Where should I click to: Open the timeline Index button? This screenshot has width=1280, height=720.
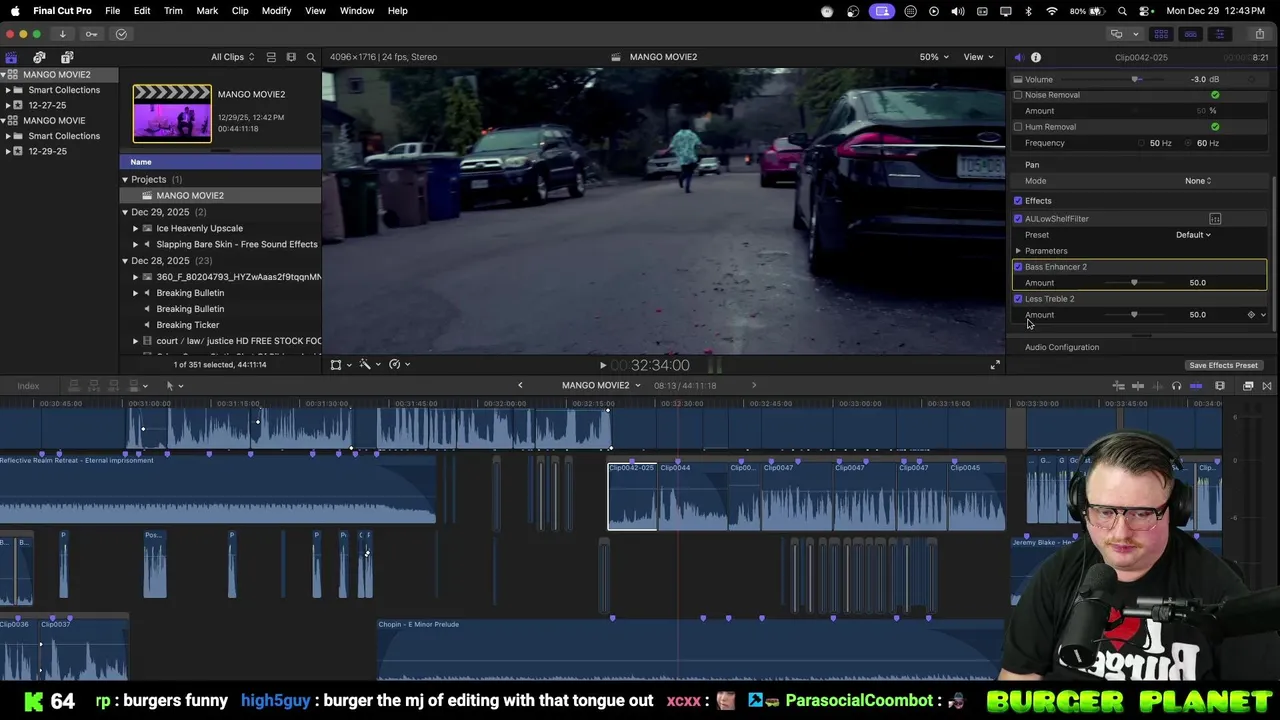click(28, 386)
